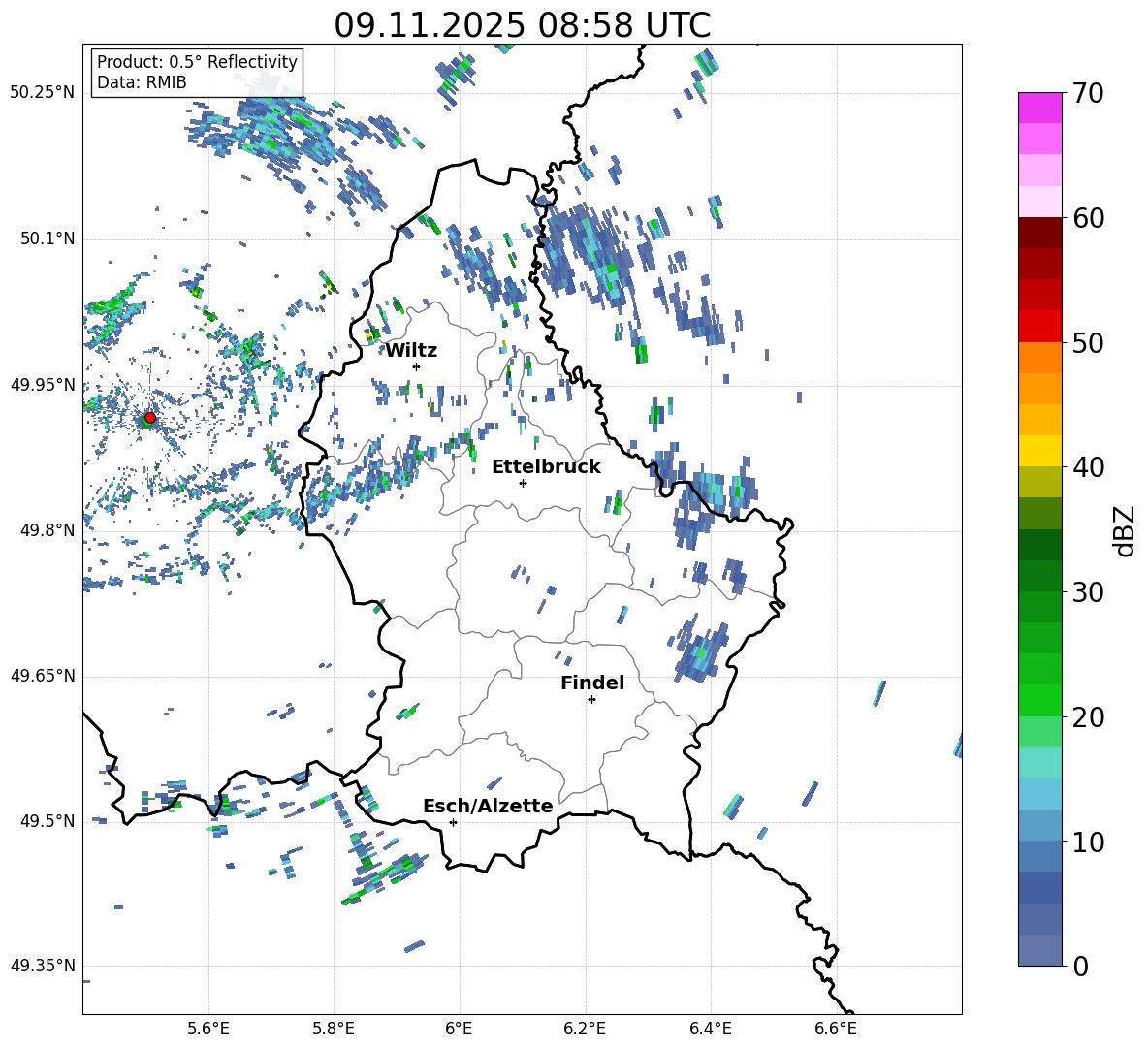Click the Findel station cross marker
The image size is (1148, 1048).
click(591, 699)
